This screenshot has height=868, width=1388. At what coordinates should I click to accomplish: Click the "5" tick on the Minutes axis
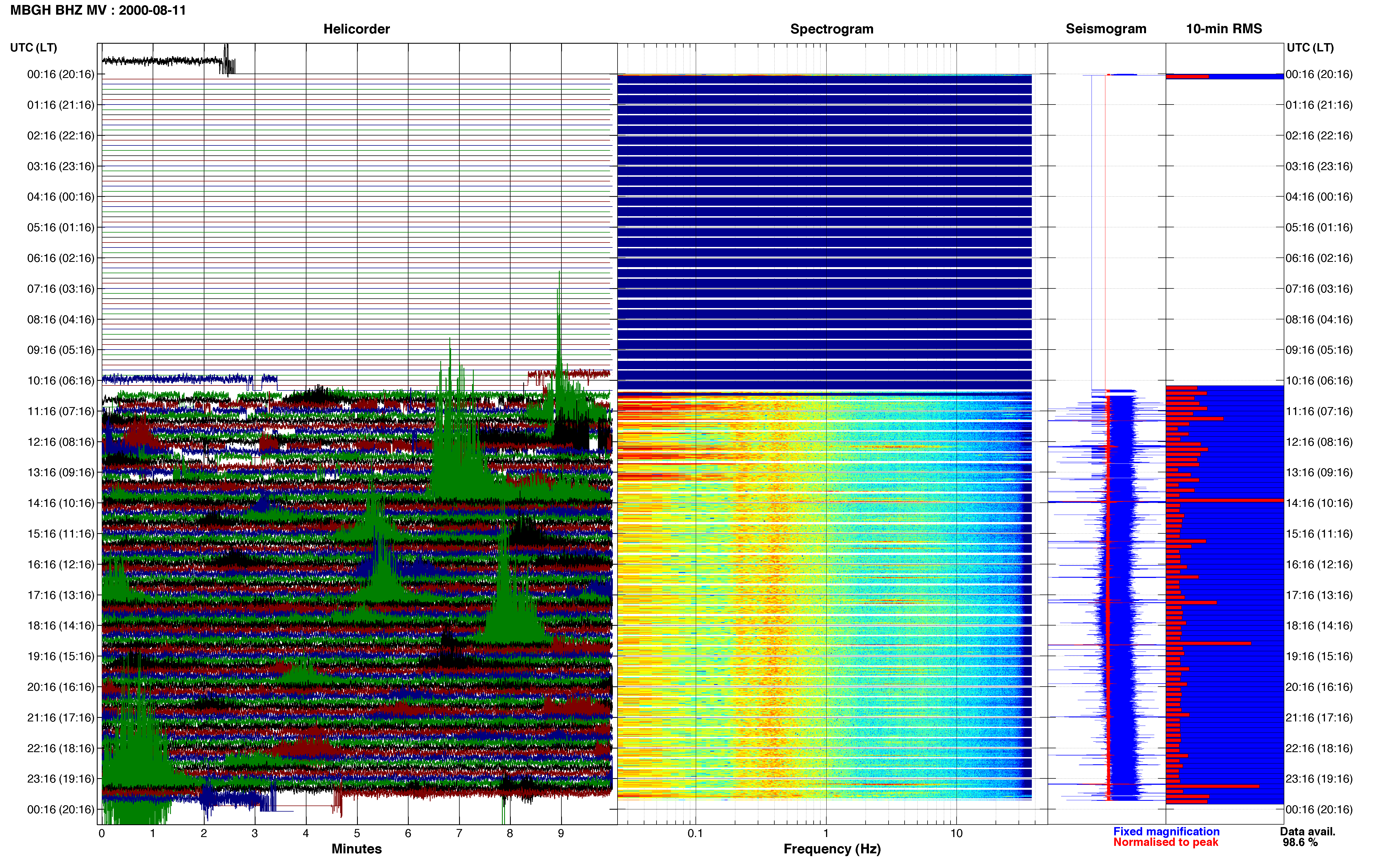click(x=357, y=833)
